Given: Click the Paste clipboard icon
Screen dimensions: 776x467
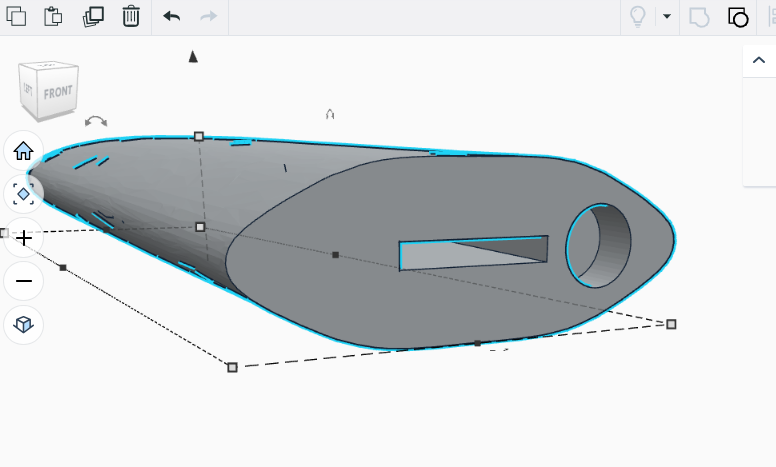Looking at the screenshot, I should [53, 16].
